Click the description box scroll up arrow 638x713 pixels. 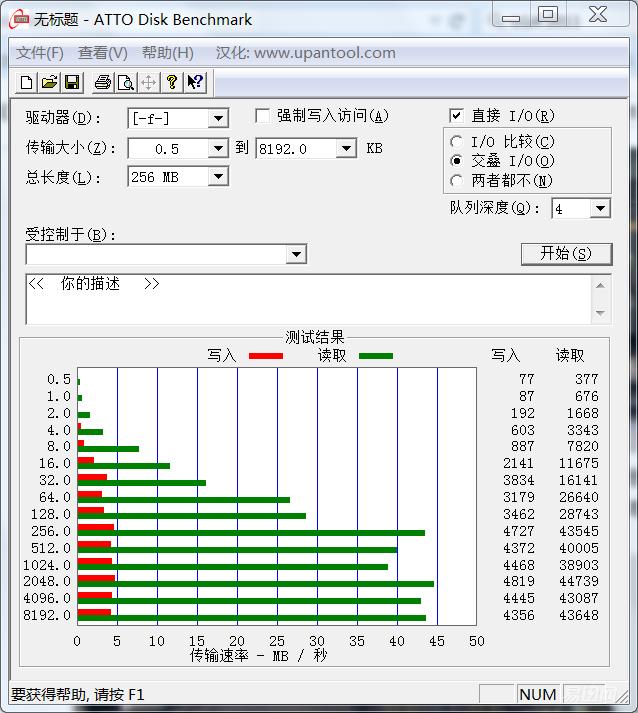[x=600, y=286]
